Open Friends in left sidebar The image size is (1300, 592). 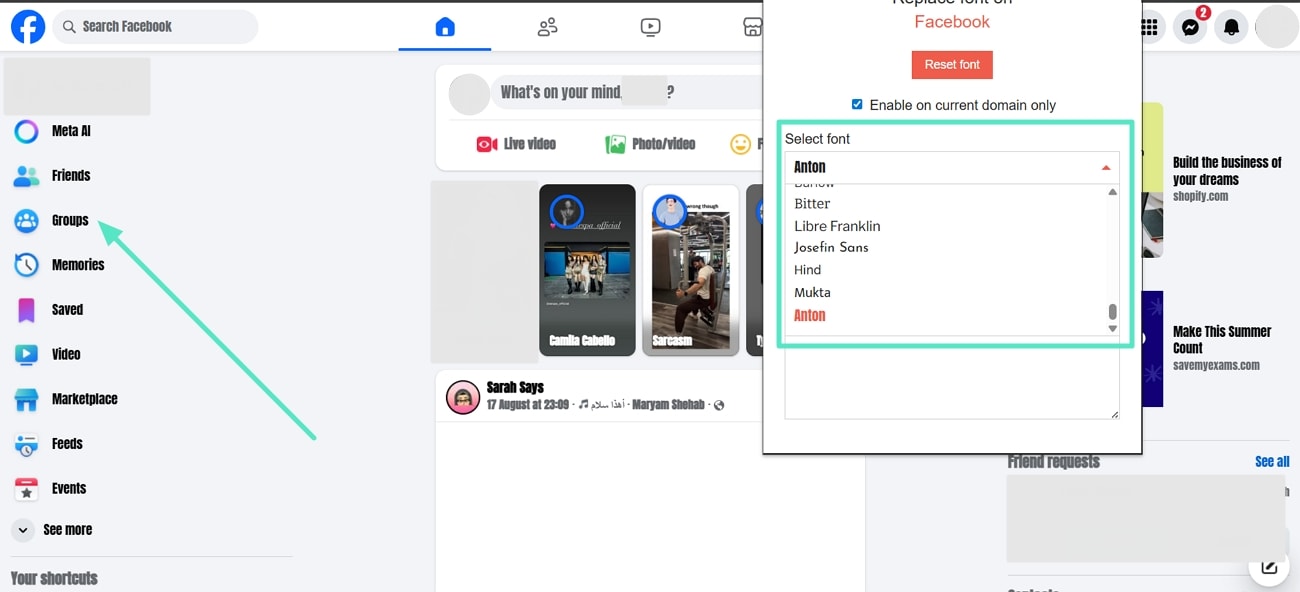[x=71, y=176]
